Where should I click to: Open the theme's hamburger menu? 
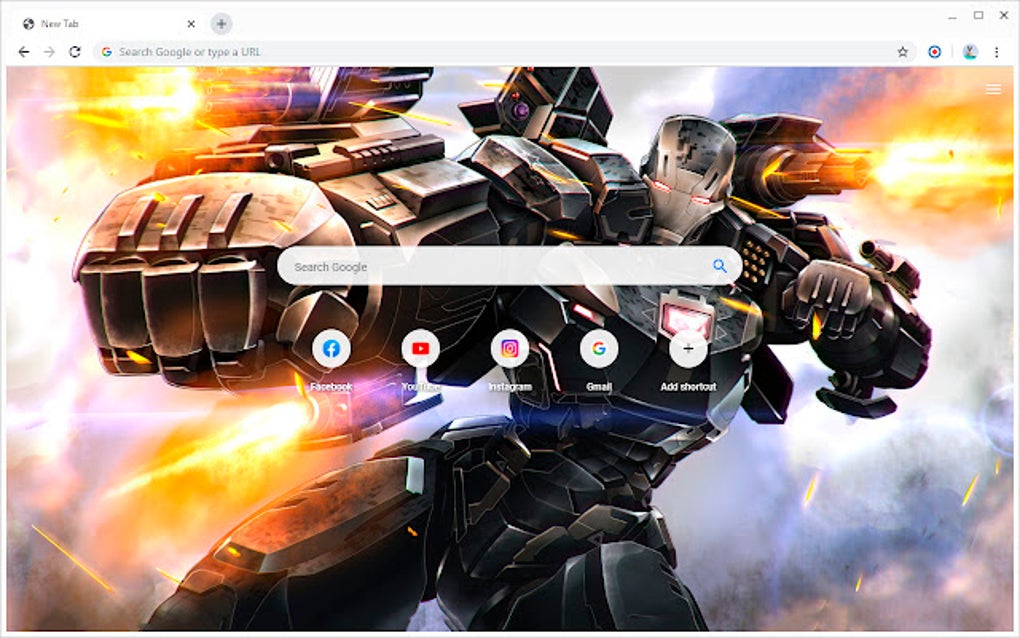(993, 89)
